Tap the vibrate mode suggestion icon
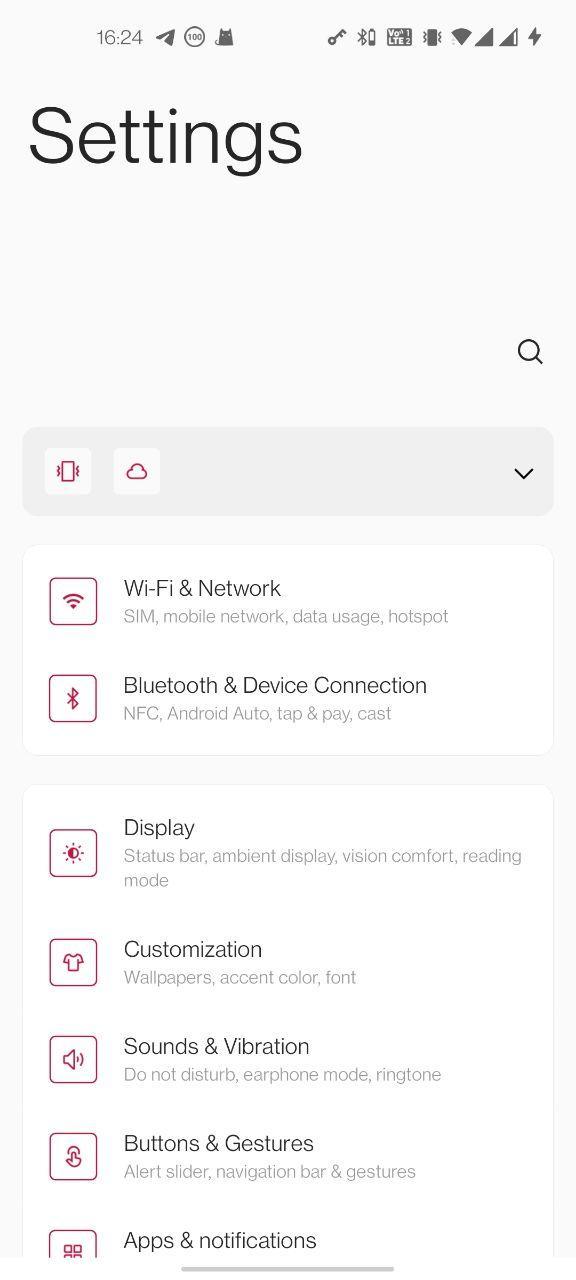The image size is (576, 1280). pyautogui.click(x=68, y=471)
